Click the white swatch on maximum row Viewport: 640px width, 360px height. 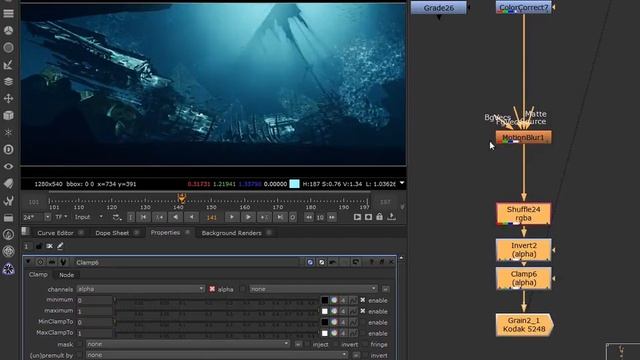pos(324,311)
